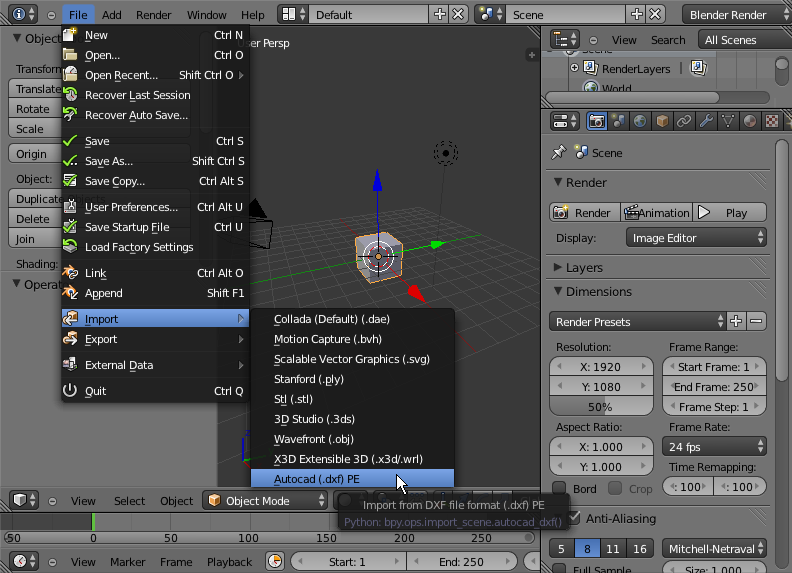Open the Object Data triangle tab
The width and height of the screenshot is (792, 573).
pos(728,121)
